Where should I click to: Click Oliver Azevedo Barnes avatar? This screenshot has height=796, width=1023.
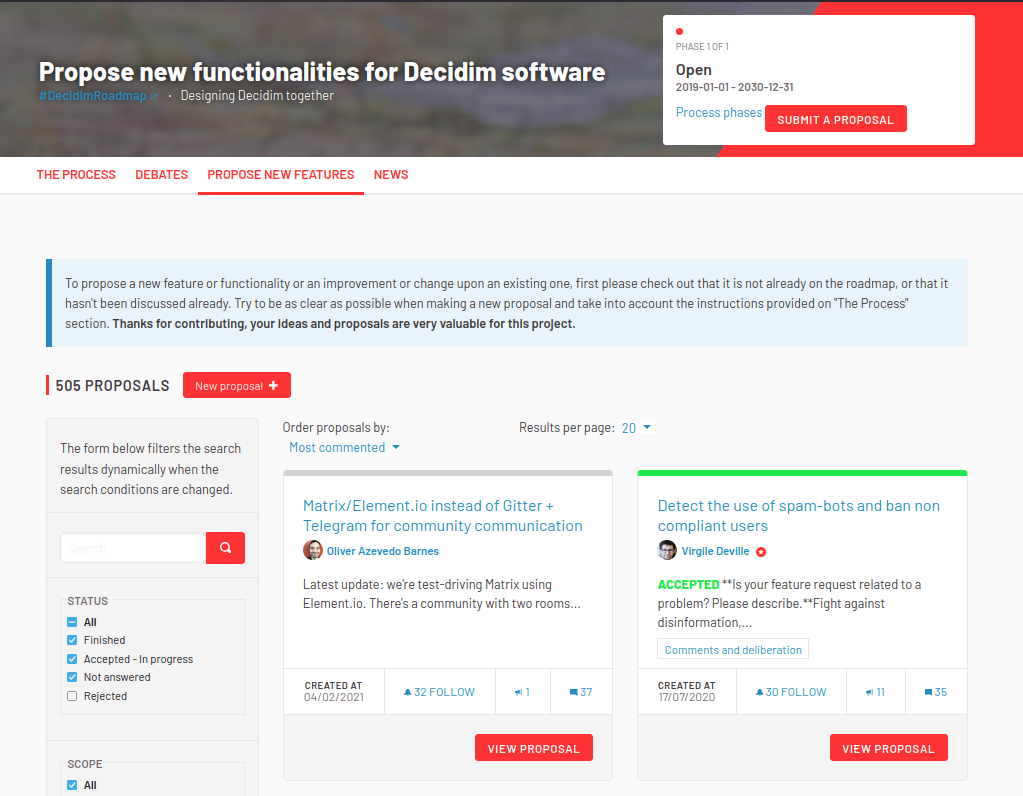313,550
